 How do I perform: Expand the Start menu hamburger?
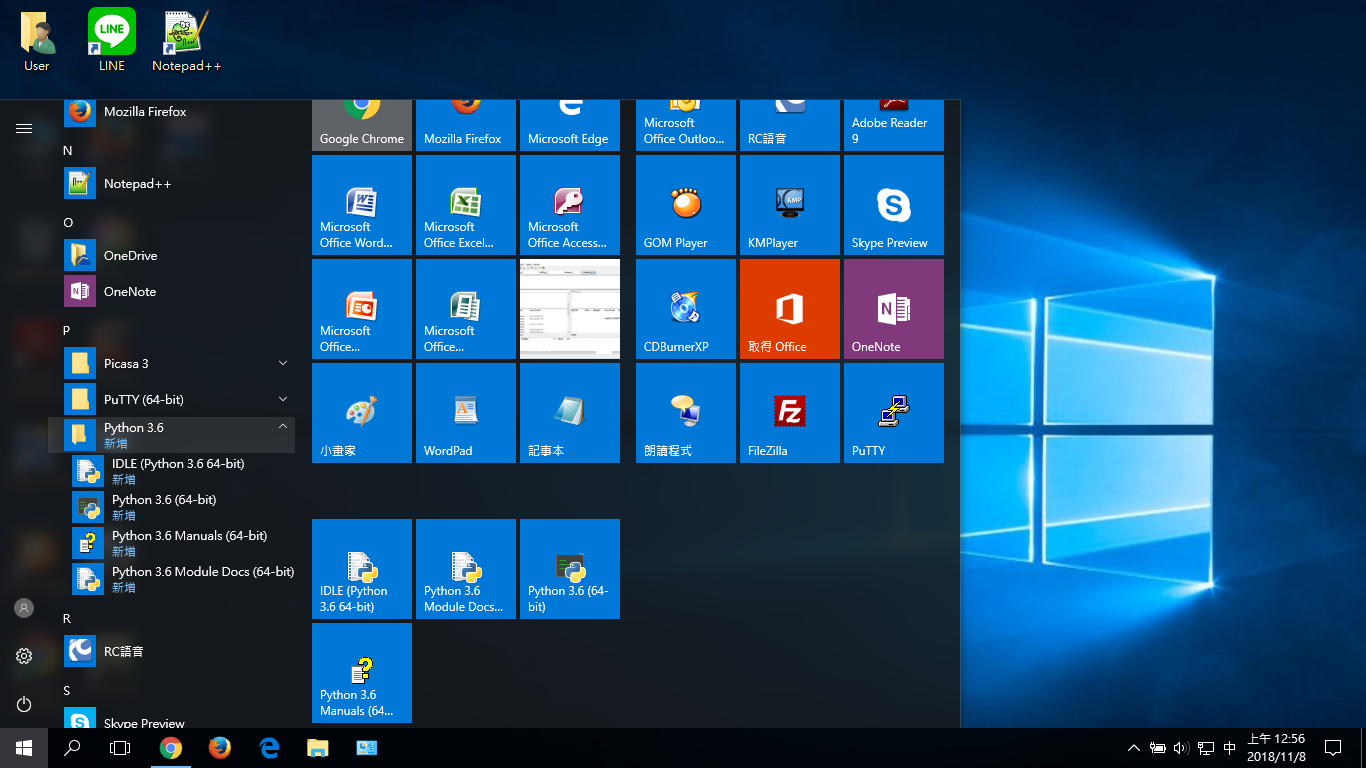pyautogui.click(x=24, y=128)
